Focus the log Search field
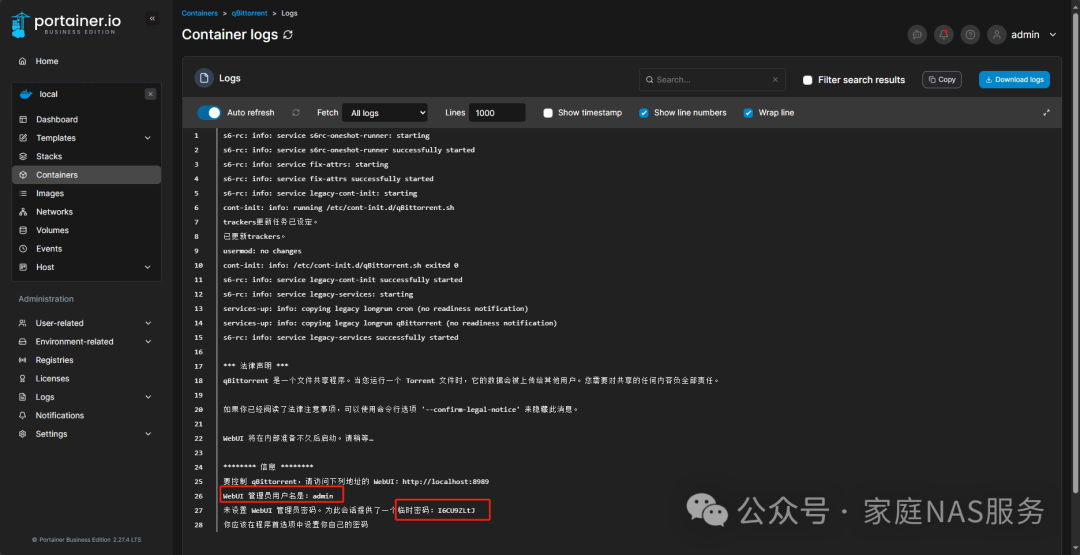 click(712, 80)
